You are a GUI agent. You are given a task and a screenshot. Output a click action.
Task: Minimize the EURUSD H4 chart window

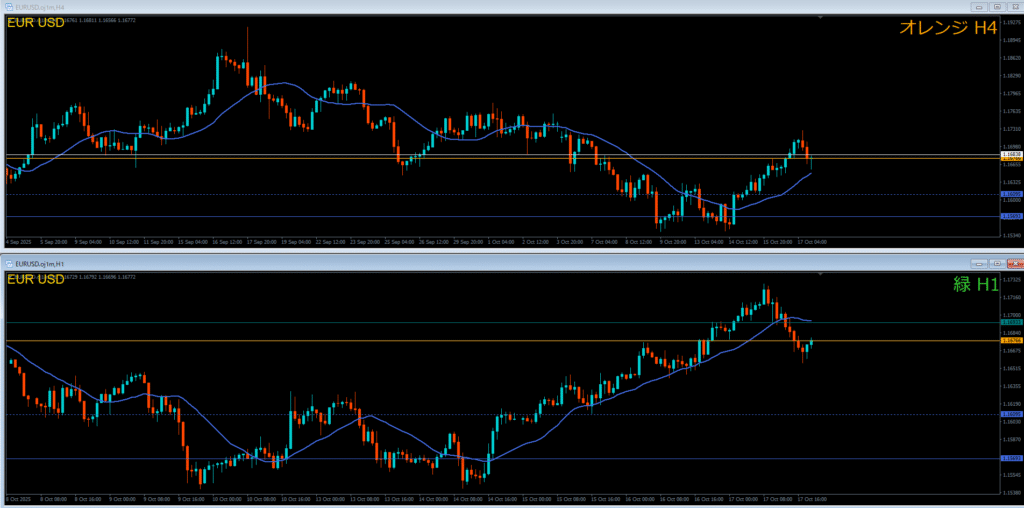click(x=978, y=6)
